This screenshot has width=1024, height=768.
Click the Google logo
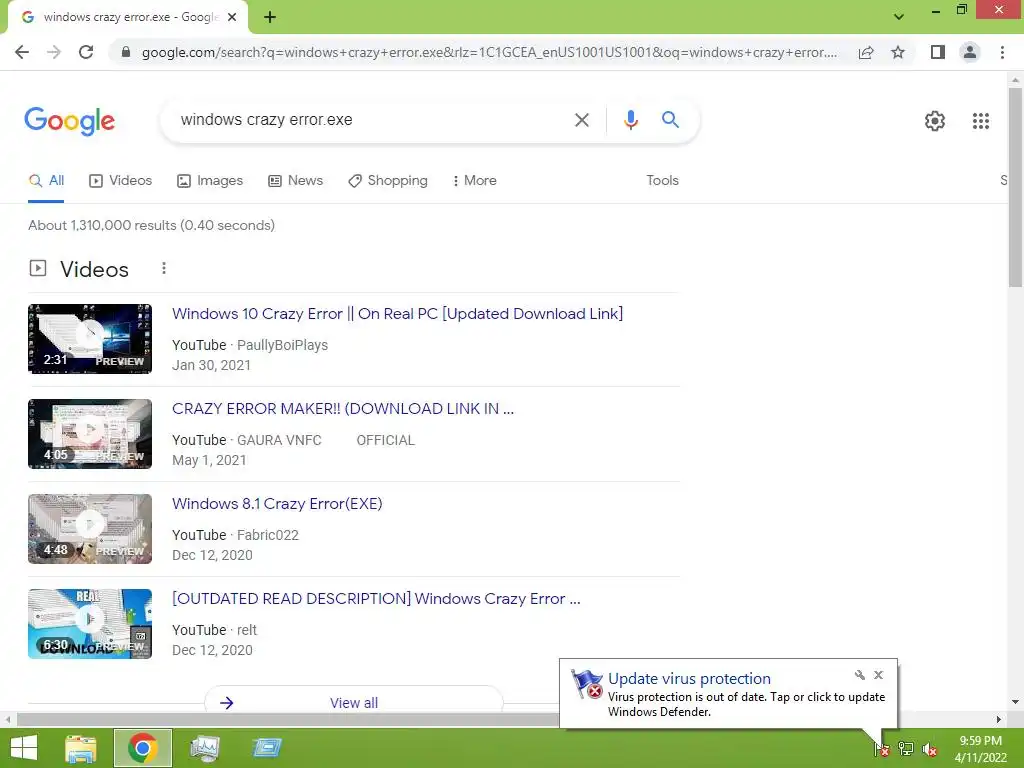tap(69, 121)
